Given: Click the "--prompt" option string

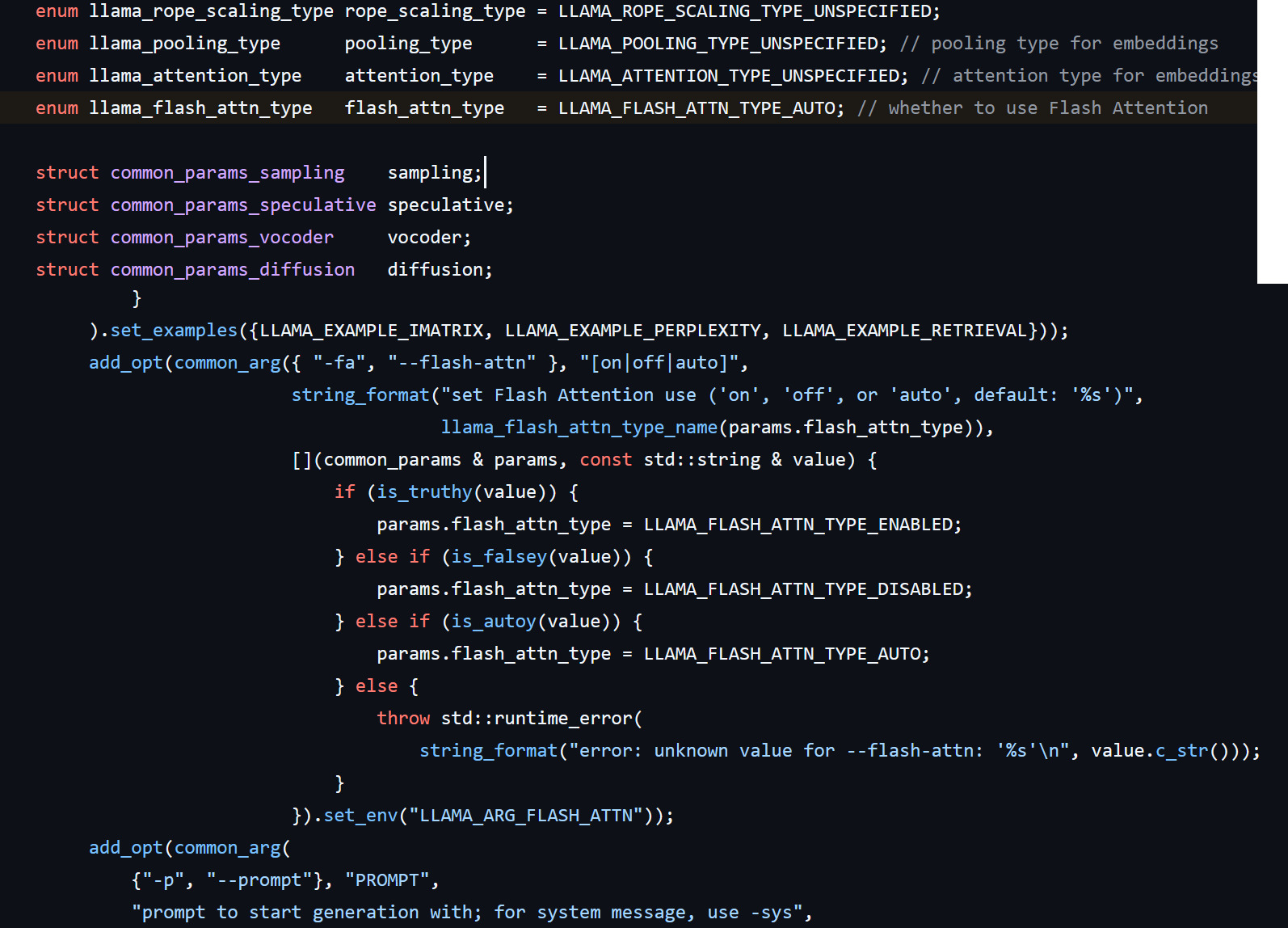Looking at the screenshot, I should pos(259,880).
